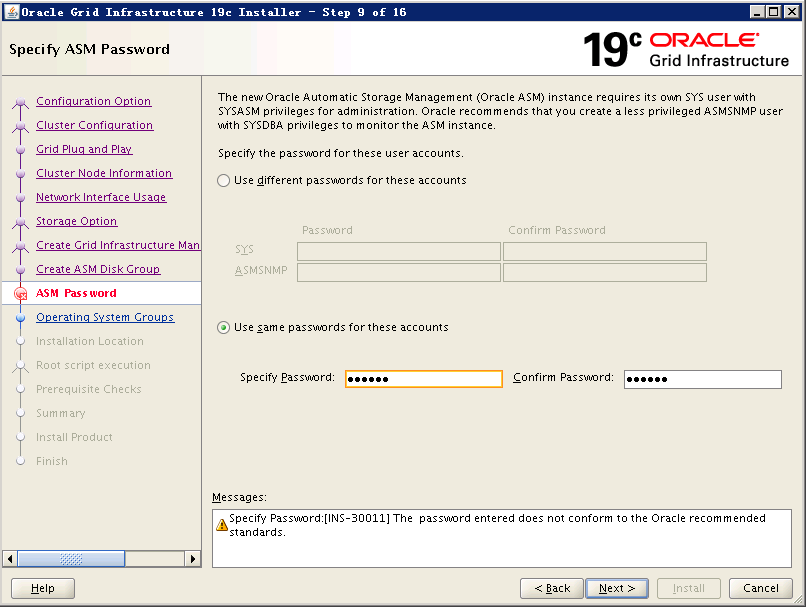Click the left arrow of sidebar scrollbar
The image size is (807, 608).
10,559
